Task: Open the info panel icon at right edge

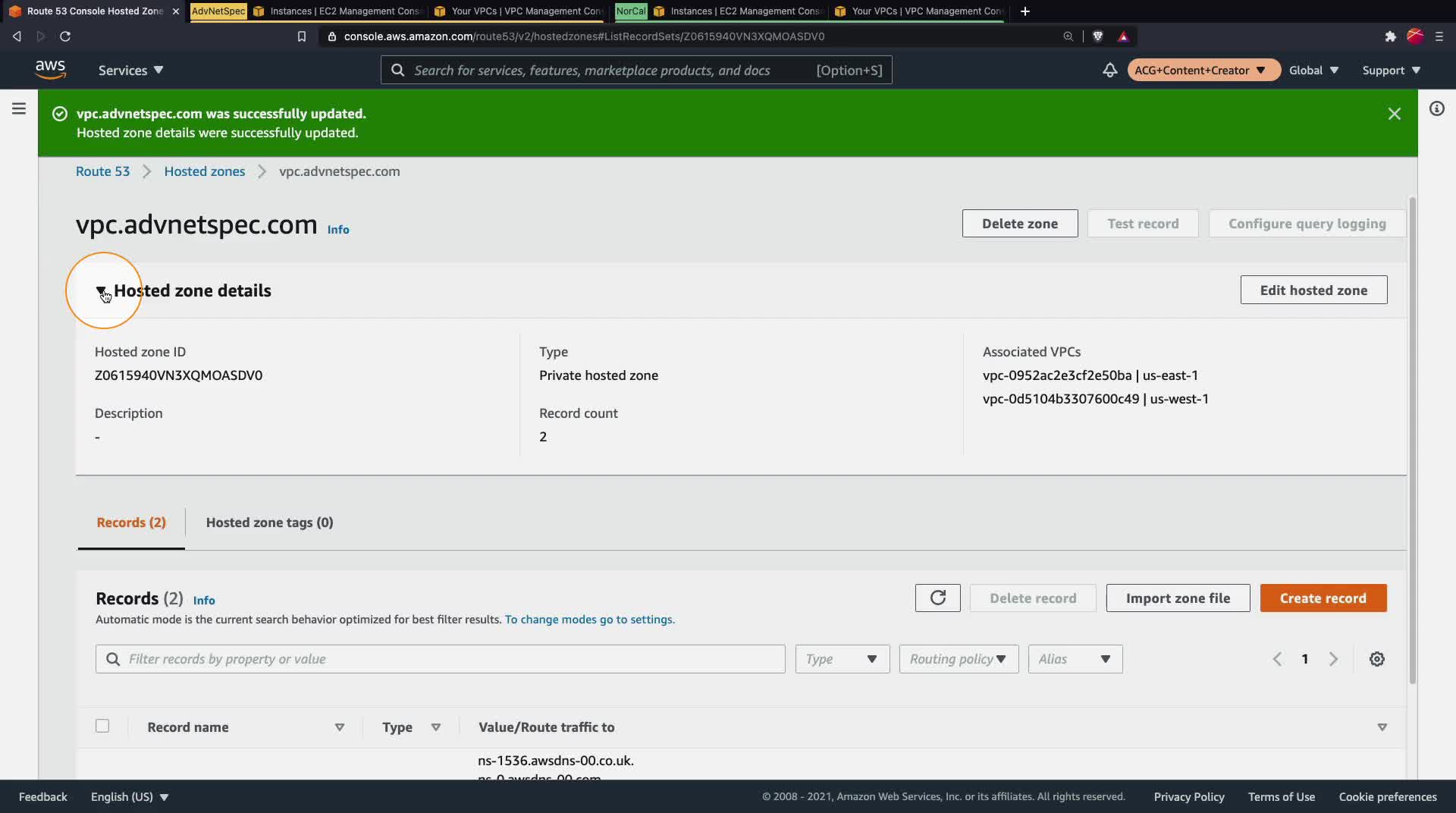Action: point(1436,108)
